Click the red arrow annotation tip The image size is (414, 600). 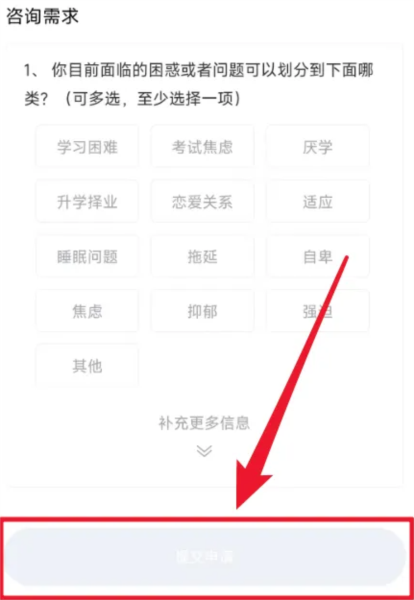(239, 505)
